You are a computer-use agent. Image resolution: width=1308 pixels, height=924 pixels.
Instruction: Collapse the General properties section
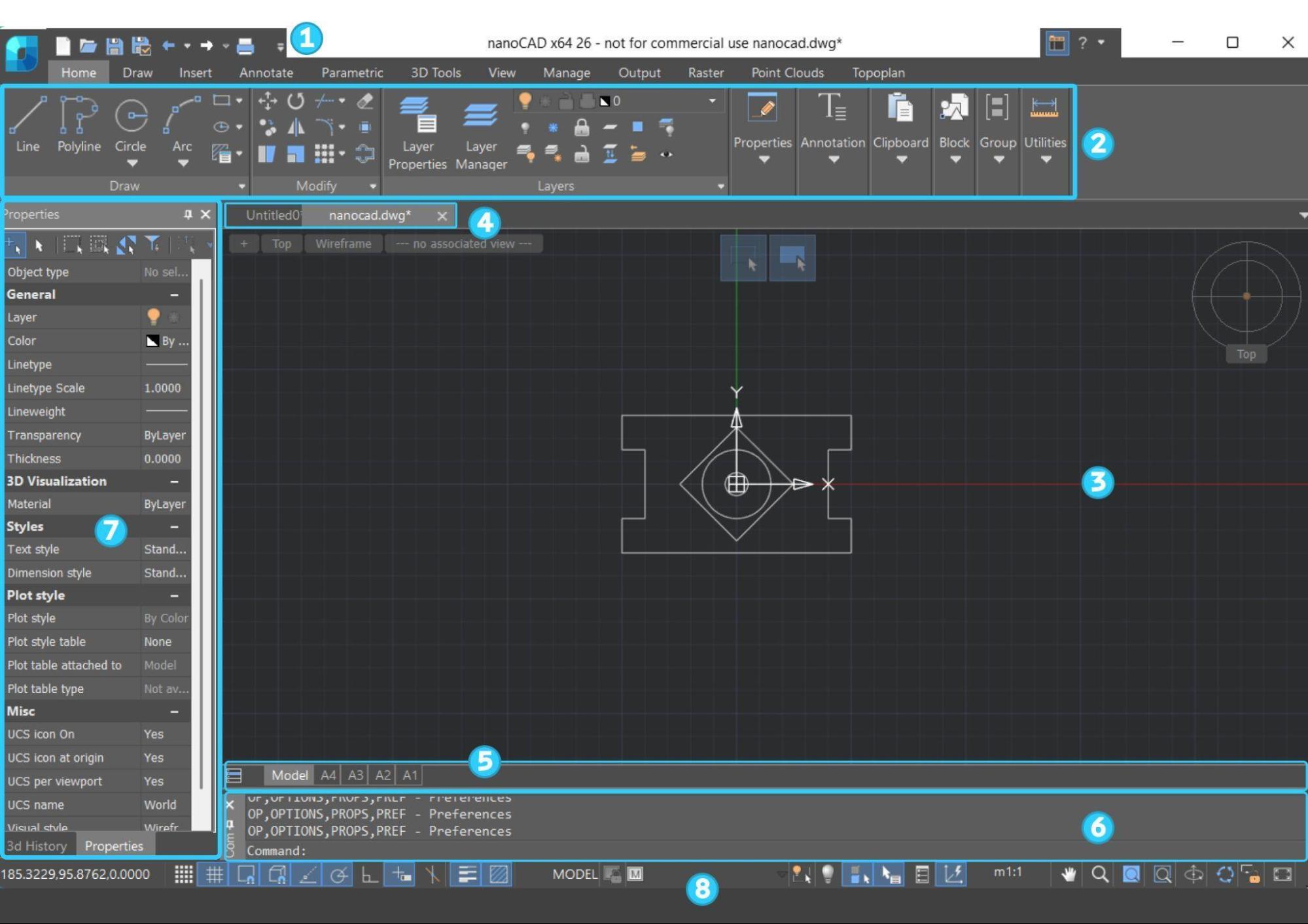pyautogui.click(x=174, y=294)
